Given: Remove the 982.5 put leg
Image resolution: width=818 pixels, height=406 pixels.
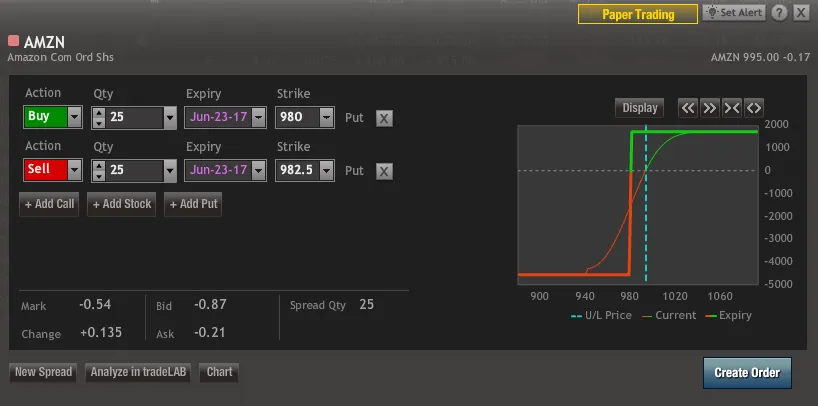Looking at the screenshot, I should pos(384,171).
